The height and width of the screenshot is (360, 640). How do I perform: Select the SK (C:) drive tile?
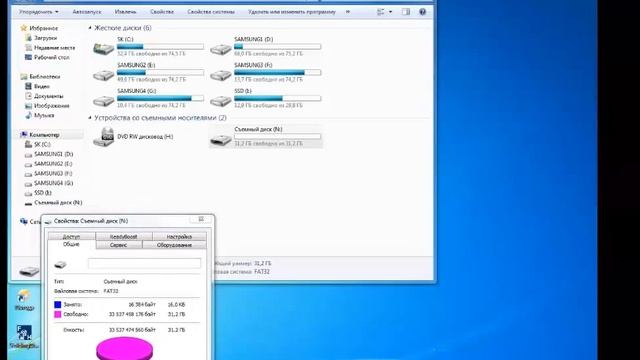(x=148, y=47)
